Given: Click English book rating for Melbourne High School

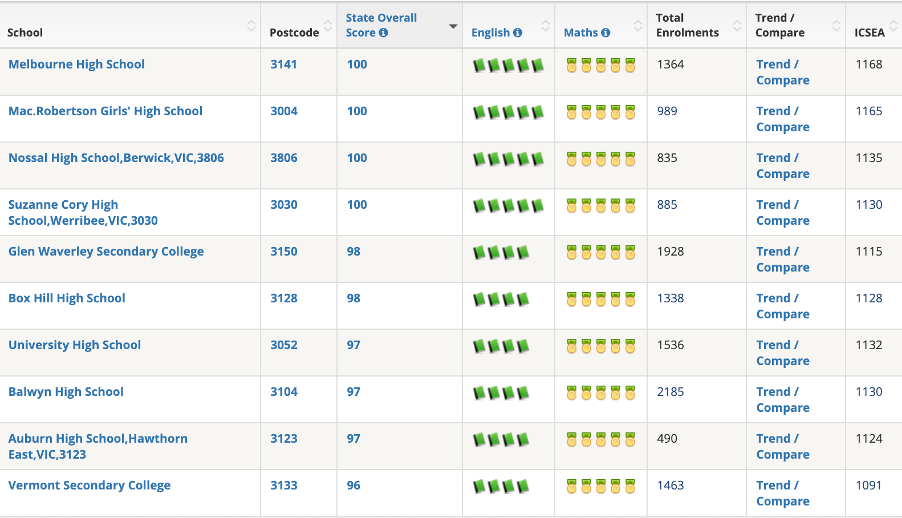Looking at the screenshot, I should click(x=508, y=65).
